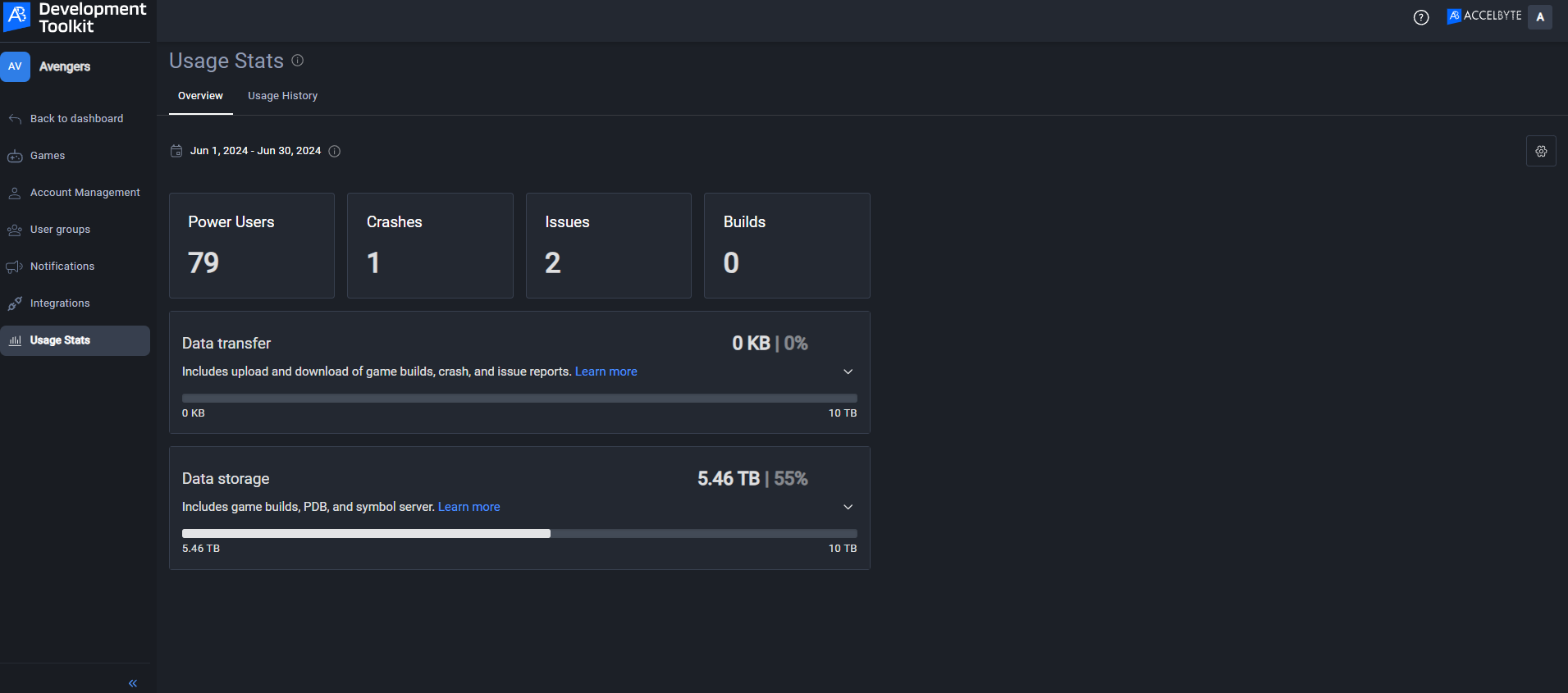Click the Builds card
1568x693 pixels.
coord(787,245)
